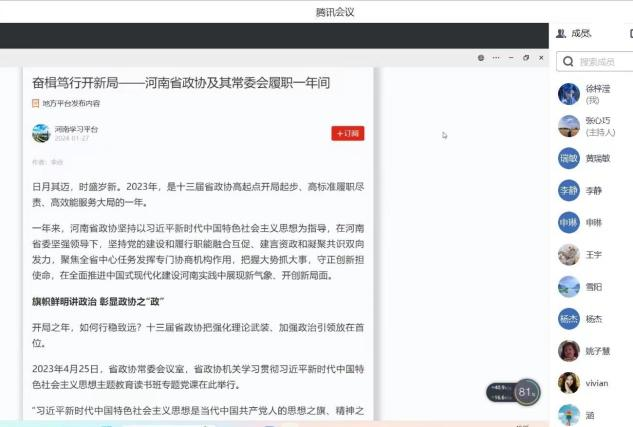Viewport: 633px width, 427px height.
Task: Click the magnifier icon in member search
Action: pos(568,62)
